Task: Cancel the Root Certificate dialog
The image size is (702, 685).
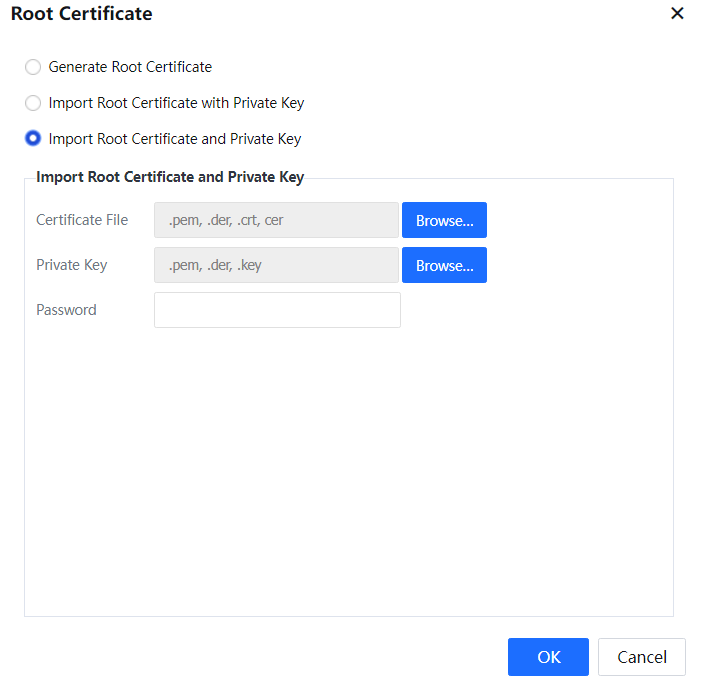Action: (x=641, y=657)
